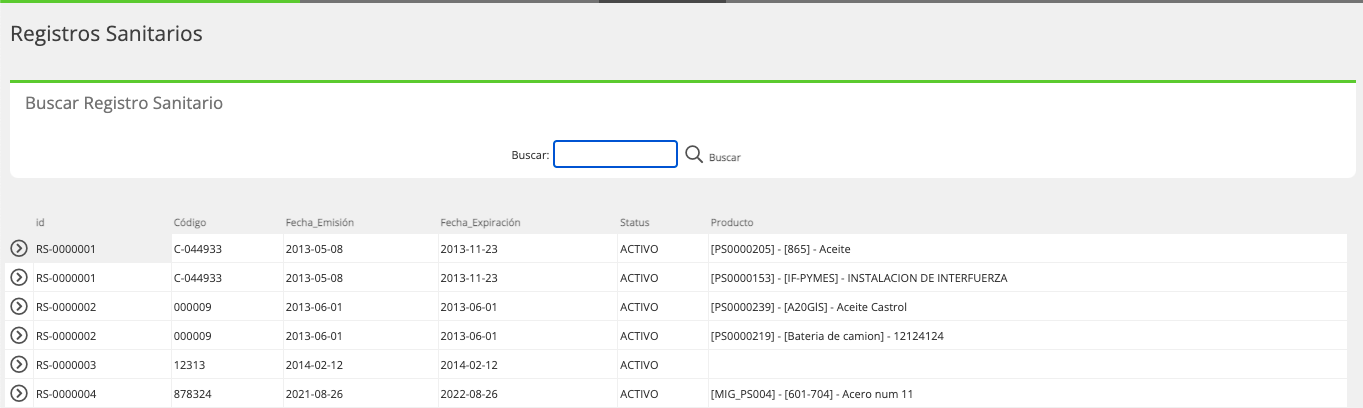This screenshot has width=1363, height=408.
Task: Open the row arrow for Aceite Castrol
Action: pos(18,306)
